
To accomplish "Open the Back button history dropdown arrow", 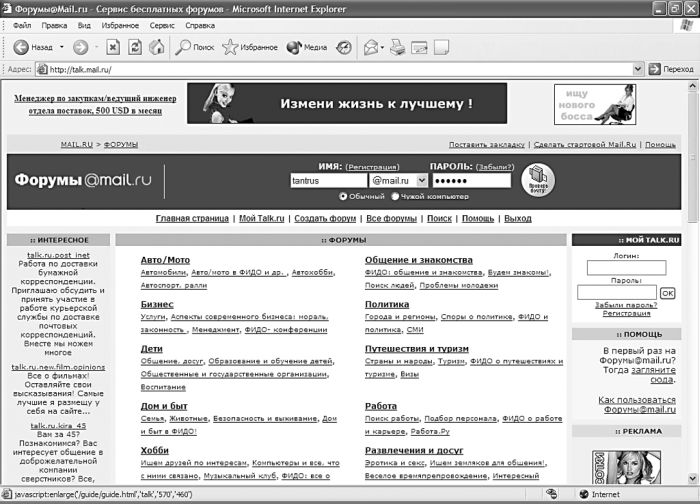I will (62, 47).
